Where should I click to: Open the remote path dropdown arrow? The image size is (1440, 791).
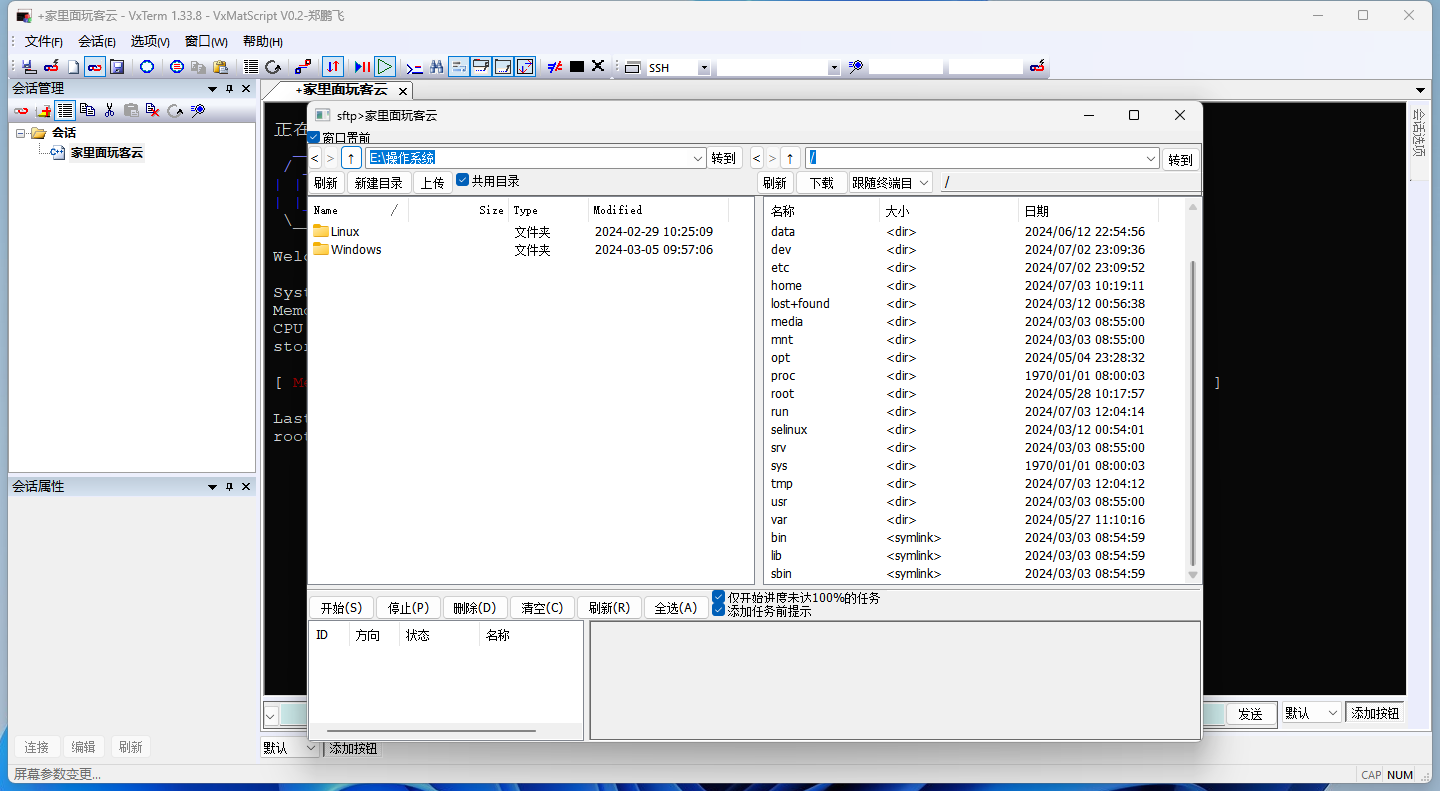coord(1151,158)
